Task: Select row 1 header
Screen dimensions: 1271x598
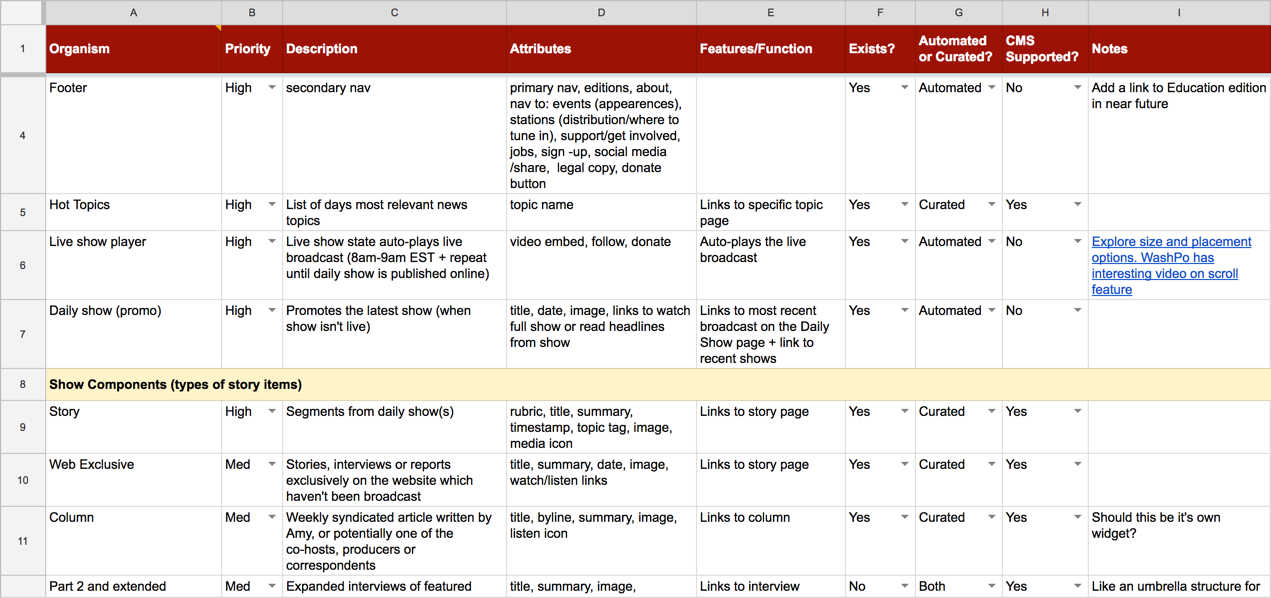Action: coord(22,49)
